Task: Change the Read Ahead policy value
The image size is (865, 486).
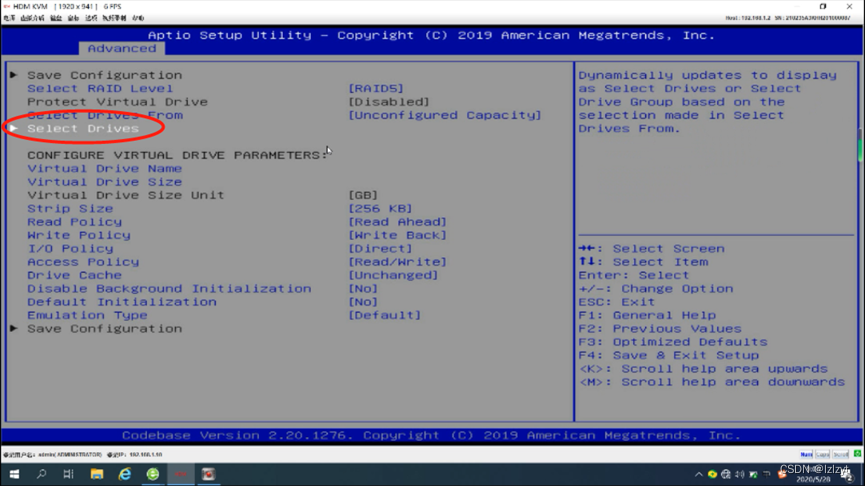Action: pos(397,222)
